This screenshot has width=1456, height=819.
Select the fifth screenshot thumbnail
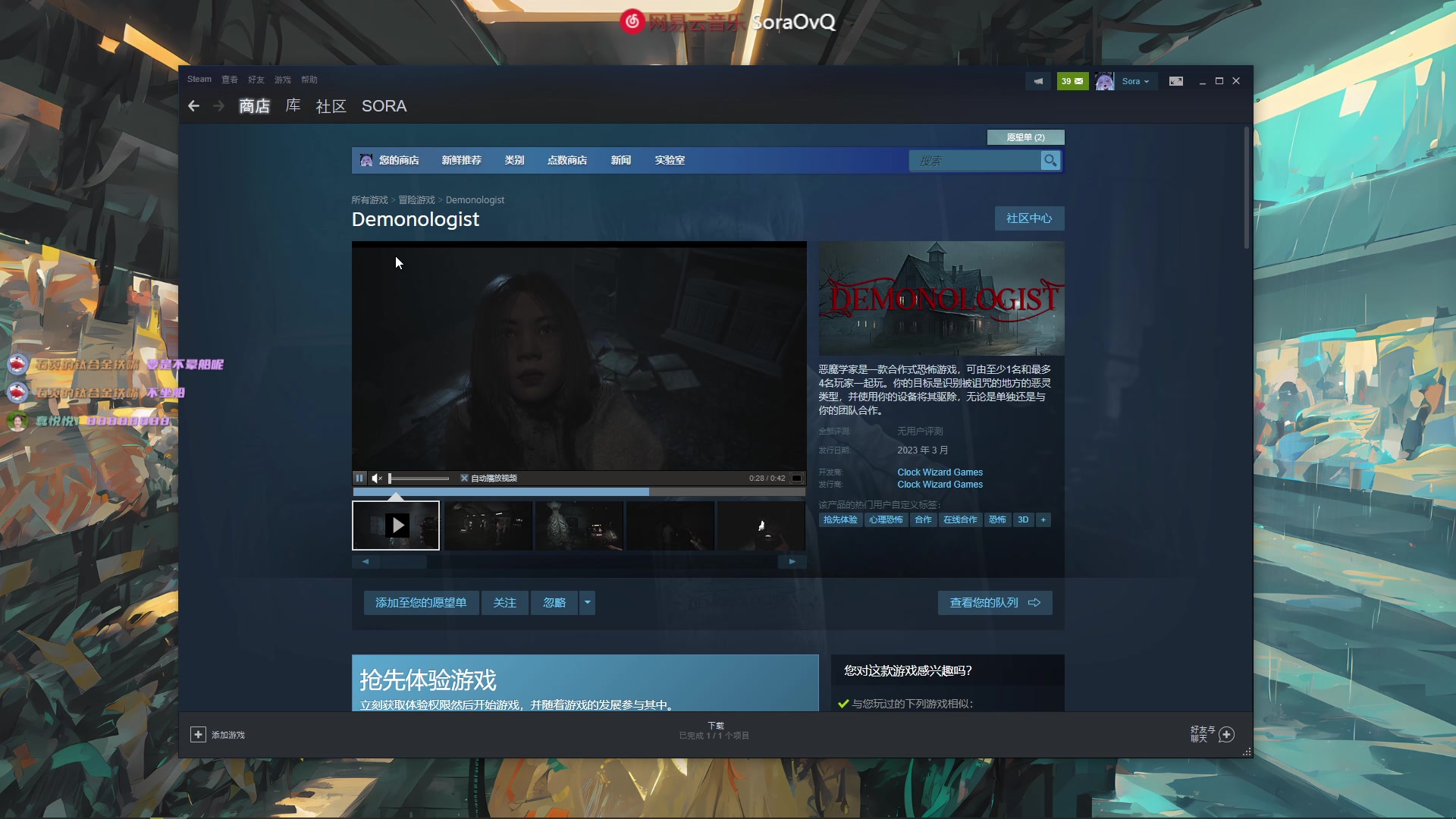coord(761,525)
